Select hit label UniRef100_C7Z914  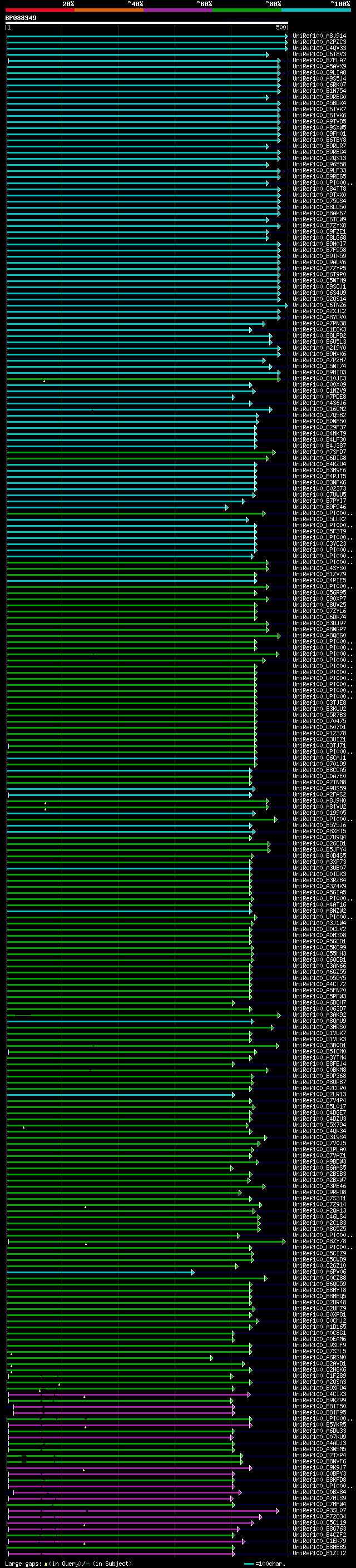(x=319, y=1205)
